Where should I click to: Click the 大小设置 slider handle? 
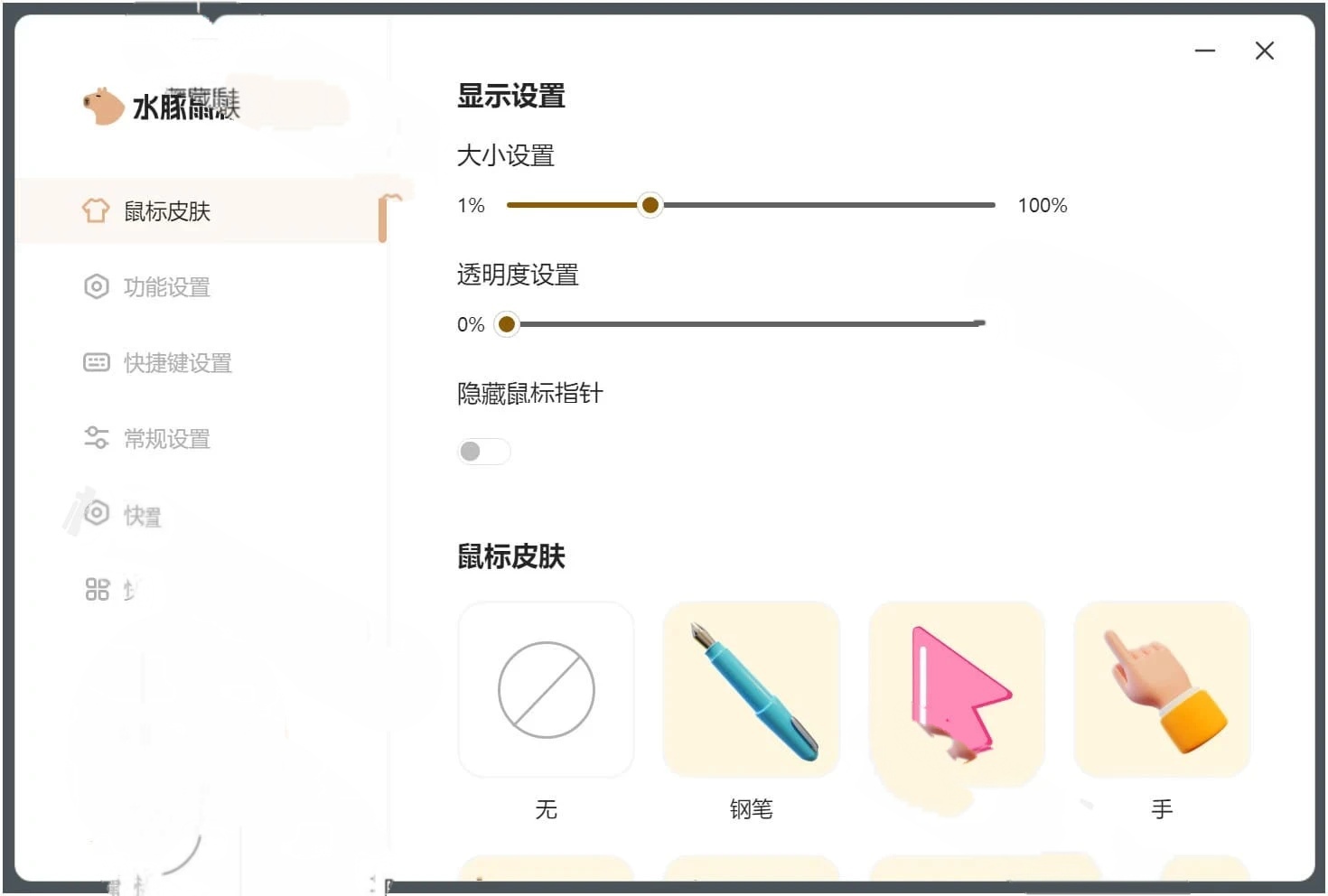pos(650,205)
